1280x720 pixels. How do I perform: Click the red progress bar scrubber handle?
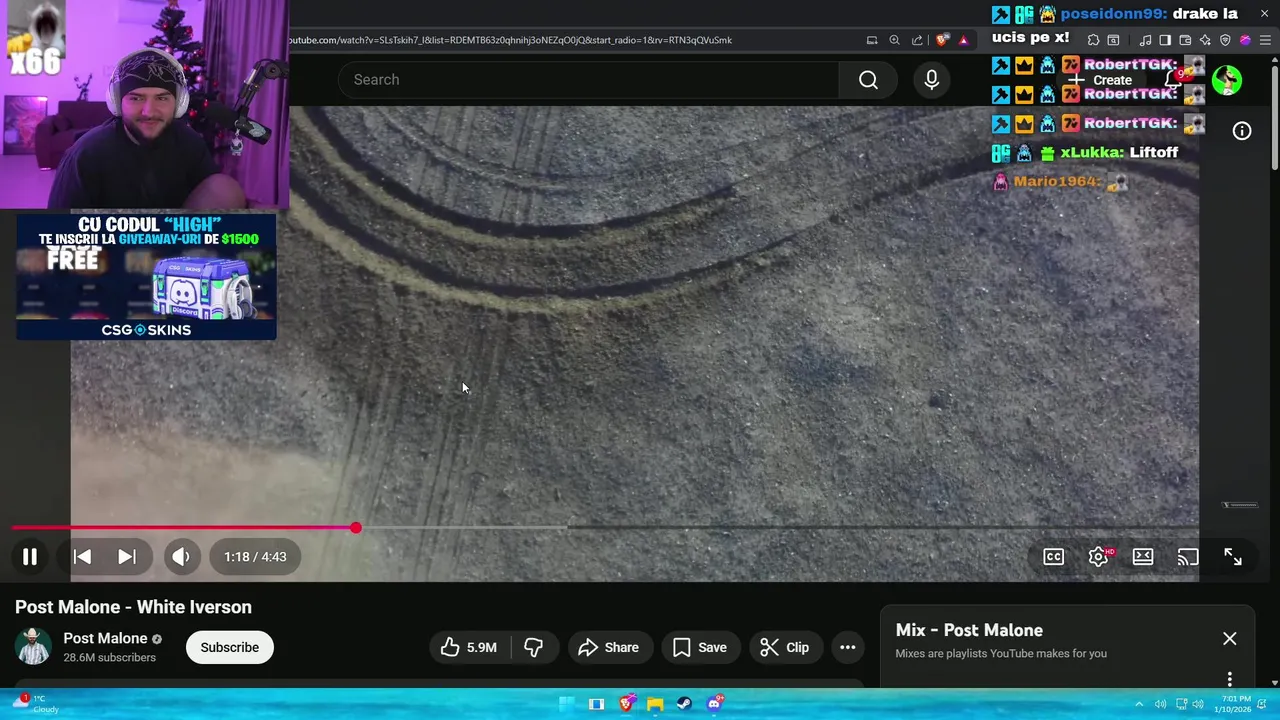pos(355,527)
